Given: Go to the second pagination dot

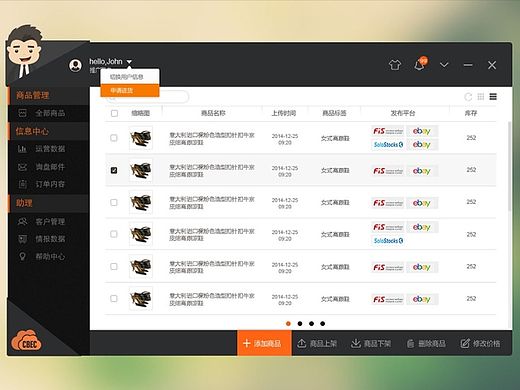Looking at the screenshot, I should (x=300, y=323).
